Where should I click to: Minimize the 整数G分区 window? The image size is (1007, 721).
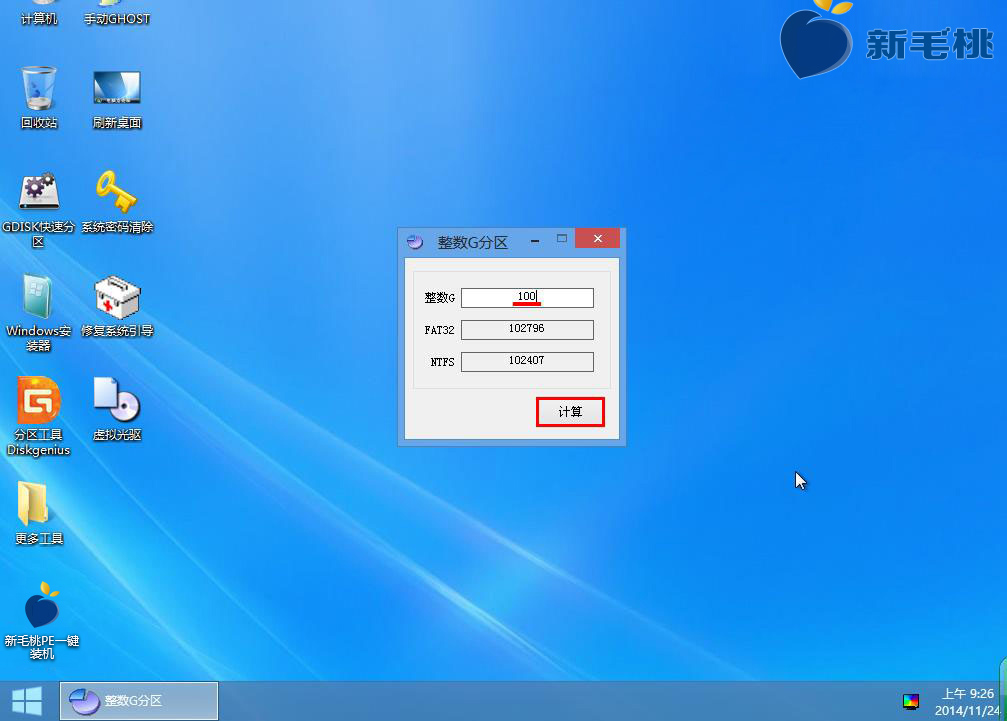[x=535, y=240]
